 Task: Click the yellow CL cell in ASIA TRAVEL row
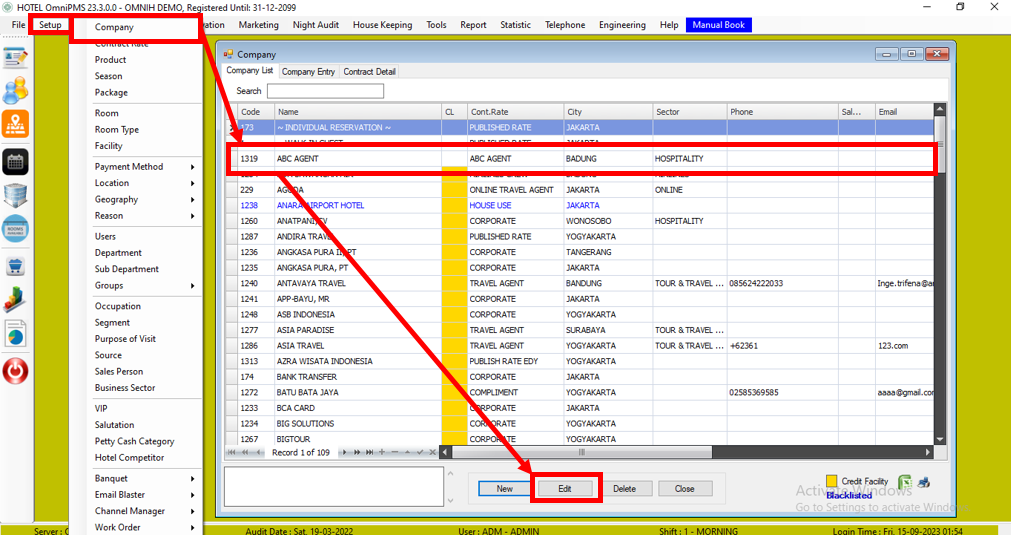click(x=454, y=345)
